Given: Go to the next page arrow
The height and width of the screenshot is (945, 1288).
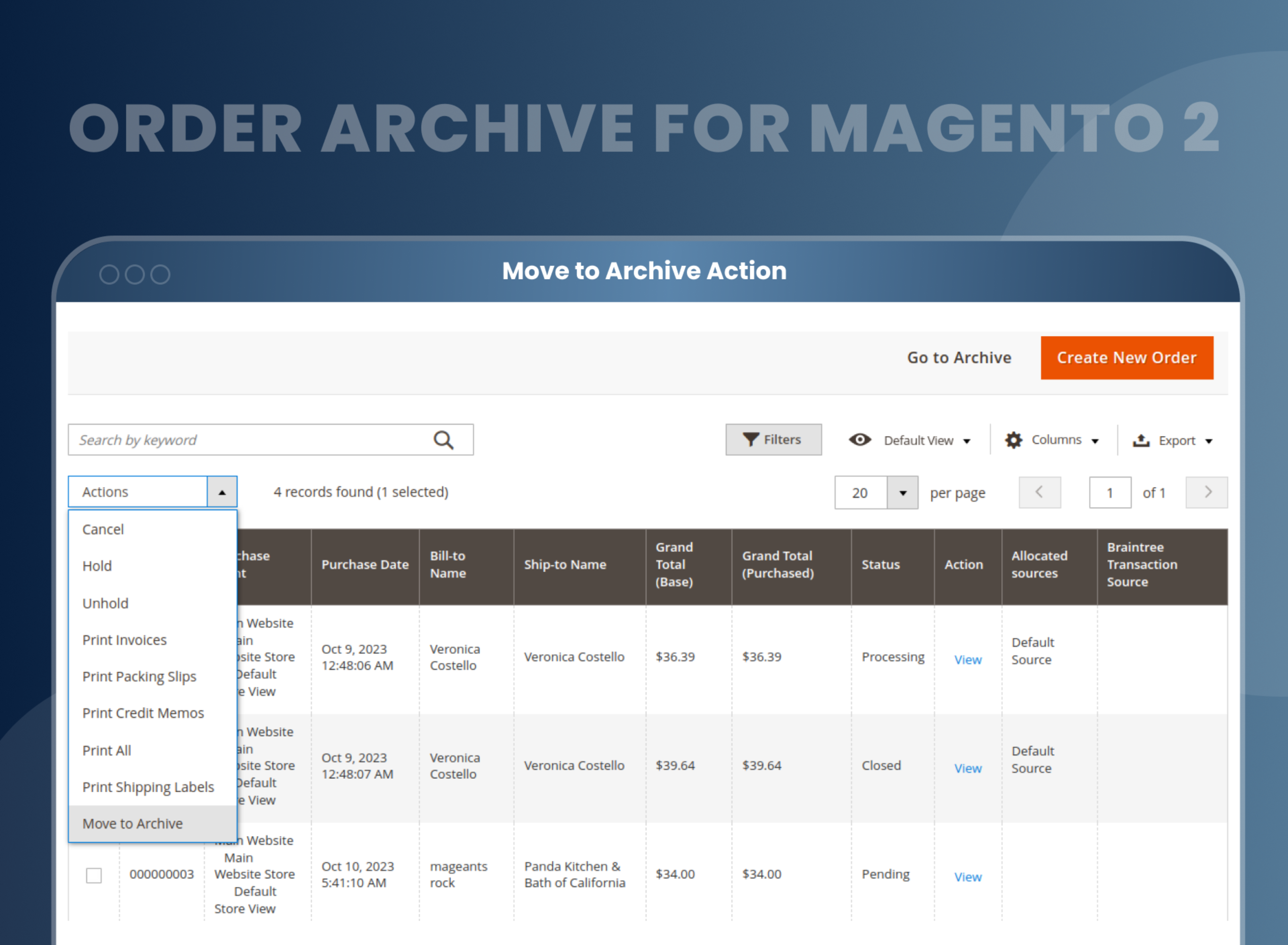Looking at the screenshot, I should pos(1206,492).
